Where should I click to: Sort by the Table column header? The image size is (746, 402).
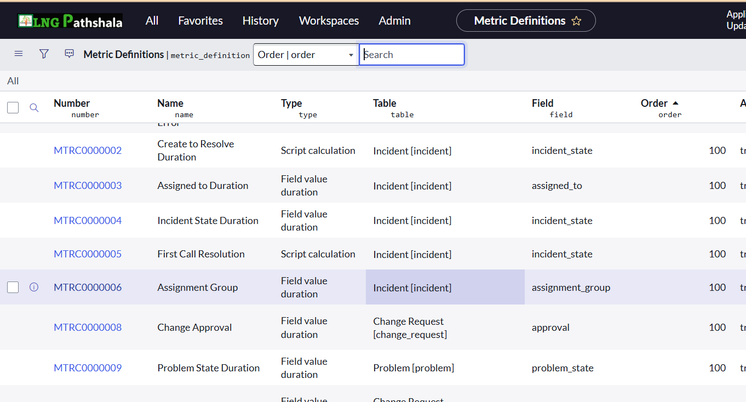click(384, 103)
